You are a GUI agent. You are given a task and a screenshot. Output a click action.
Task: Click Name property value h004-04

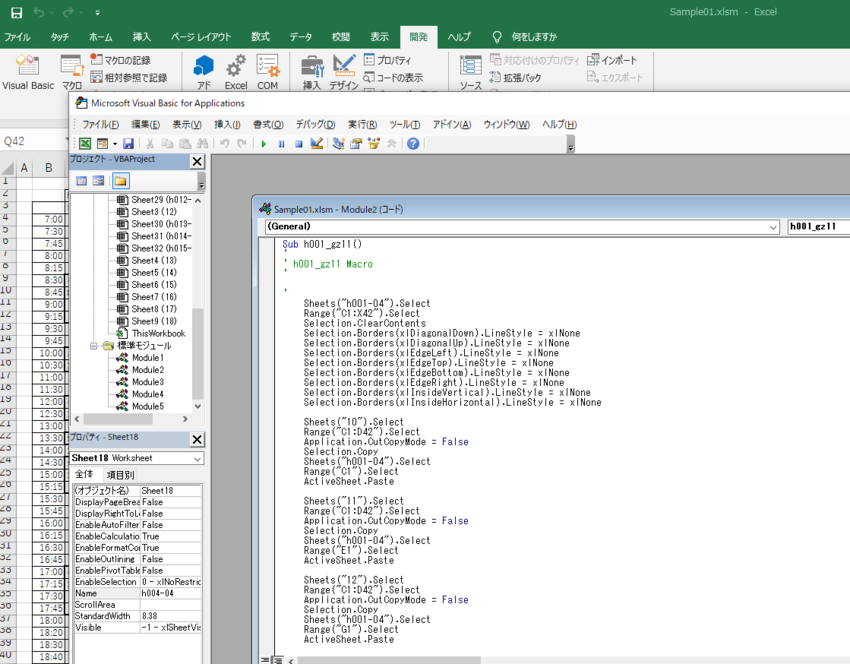click(x=170, y=594)
